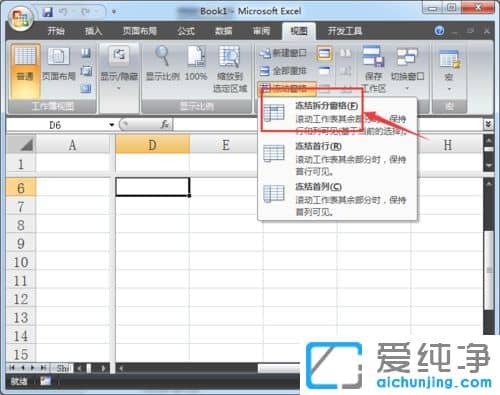Click last-sheet navigation arrow
Viewport: 500px width, 395px height.
pos(43,368)
